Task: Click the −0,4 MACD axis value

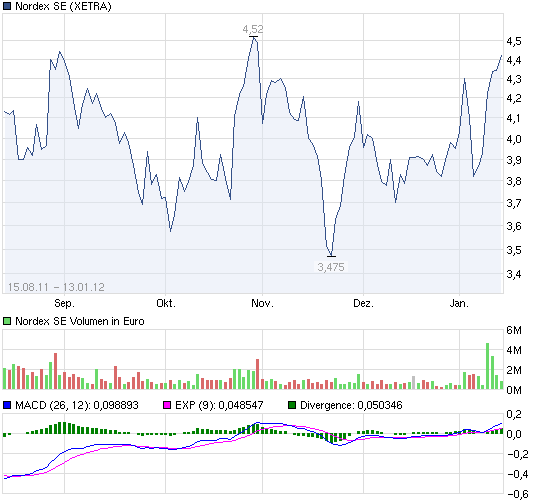Action: (x=518, y=474)
